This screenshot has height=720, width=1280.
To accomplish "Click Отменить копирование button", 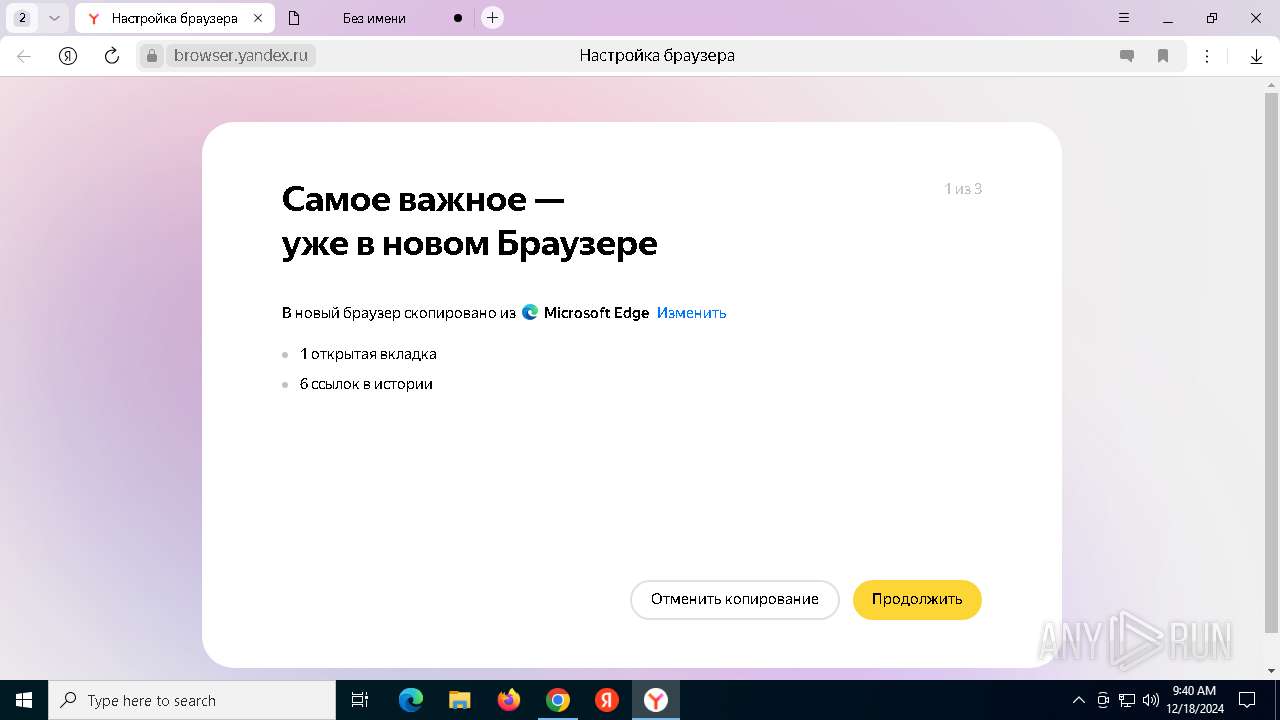I will (735, 600).
